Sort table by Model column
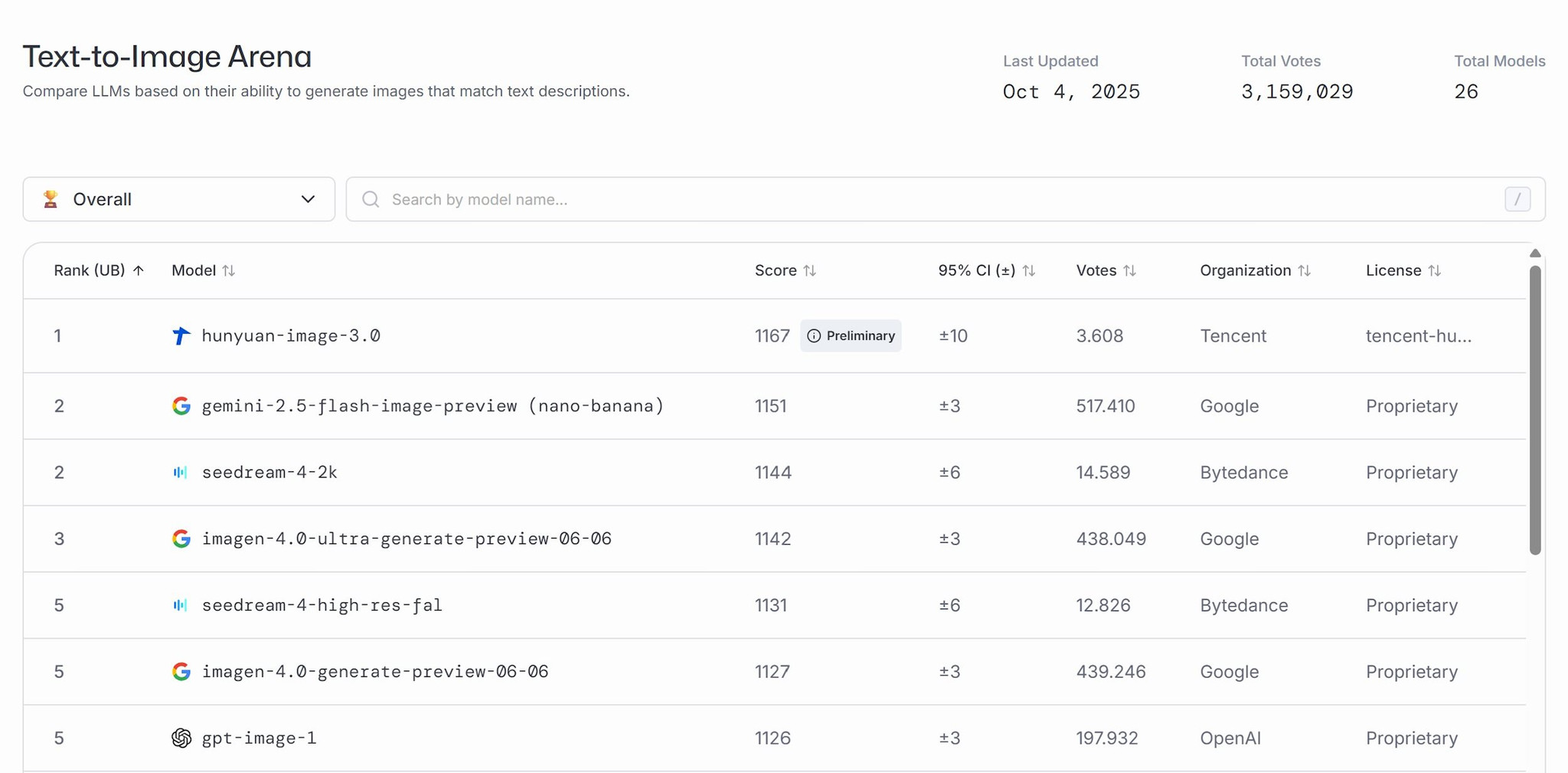Image resolution: width=1568 pixels, height=773 pixels. click(203, 270)
